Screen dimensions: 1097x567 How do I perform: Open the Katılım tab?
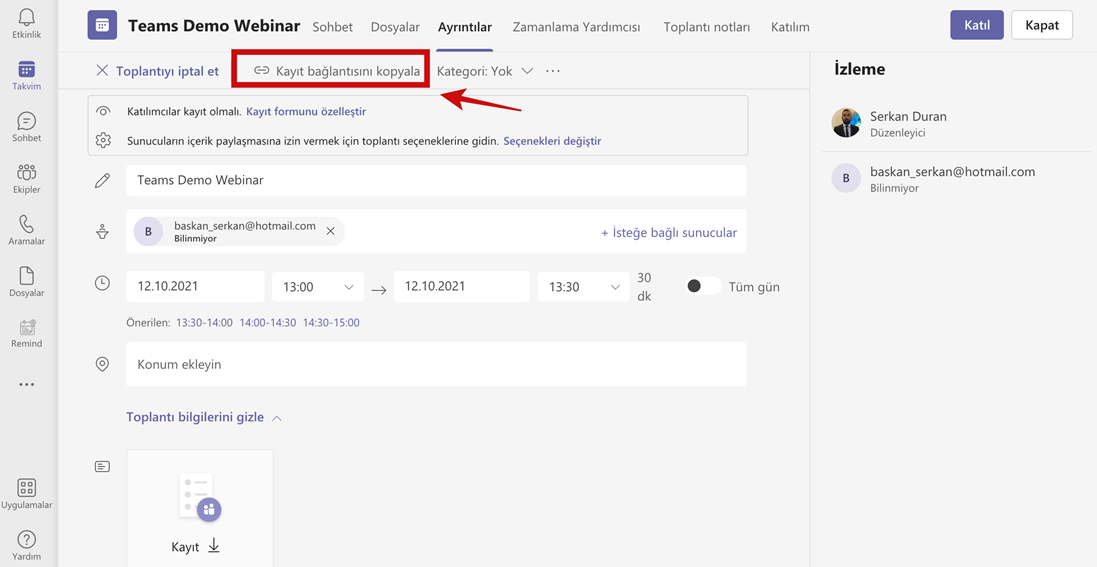click(x=790, y=27)
